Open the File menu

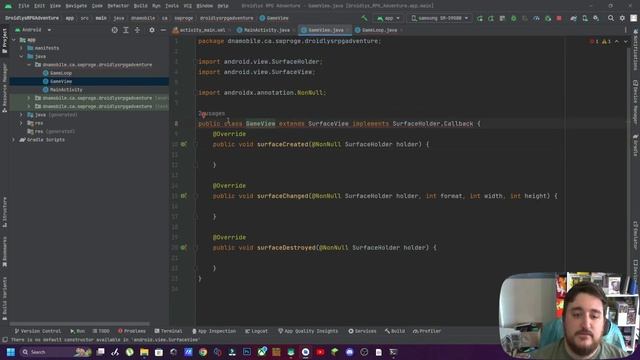pyautogui.click(x=24, y=6)
